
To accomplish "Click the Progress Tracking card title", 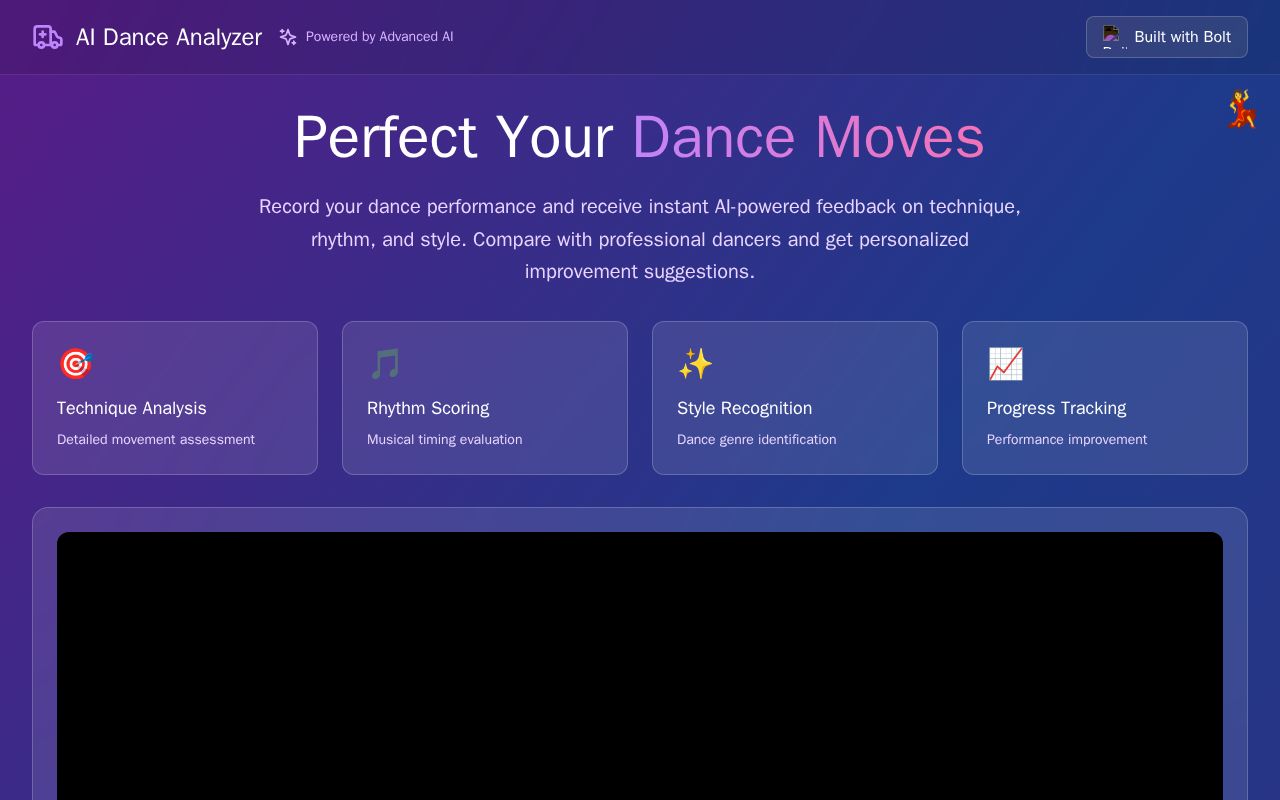I will pyautogui.click(x=1056, y=408).
